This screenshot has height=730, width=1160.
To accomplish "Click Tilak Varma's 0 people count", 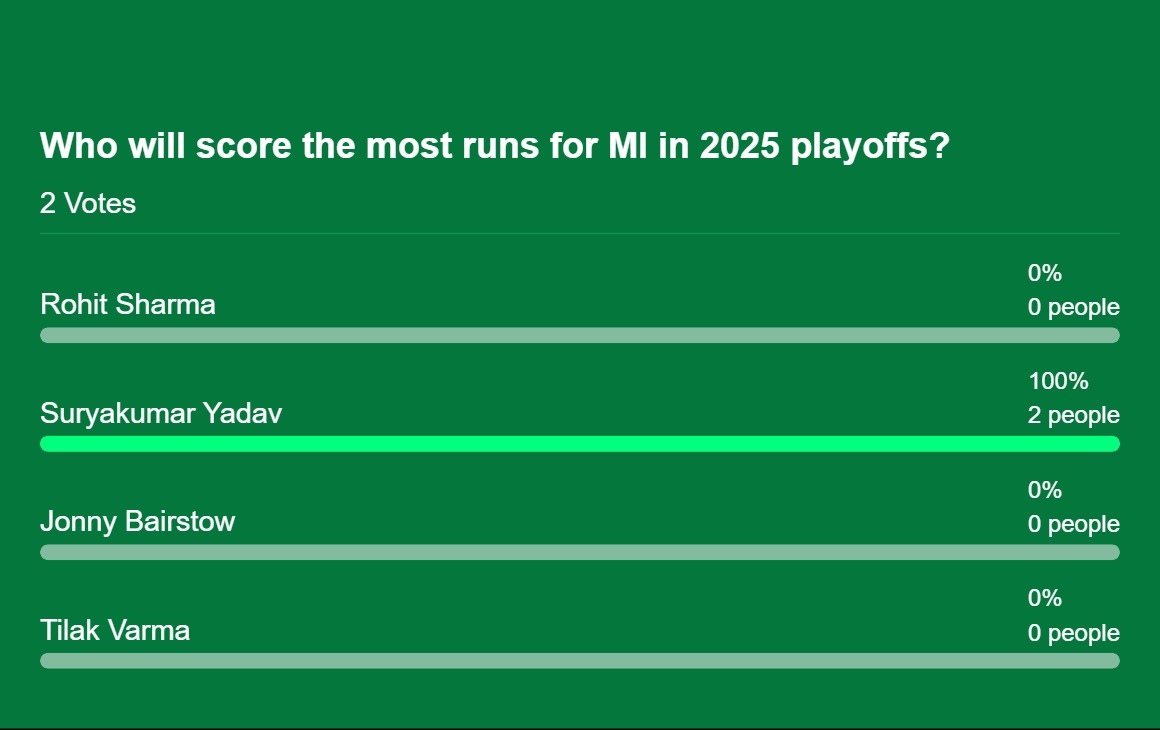I will (1073, 632).
